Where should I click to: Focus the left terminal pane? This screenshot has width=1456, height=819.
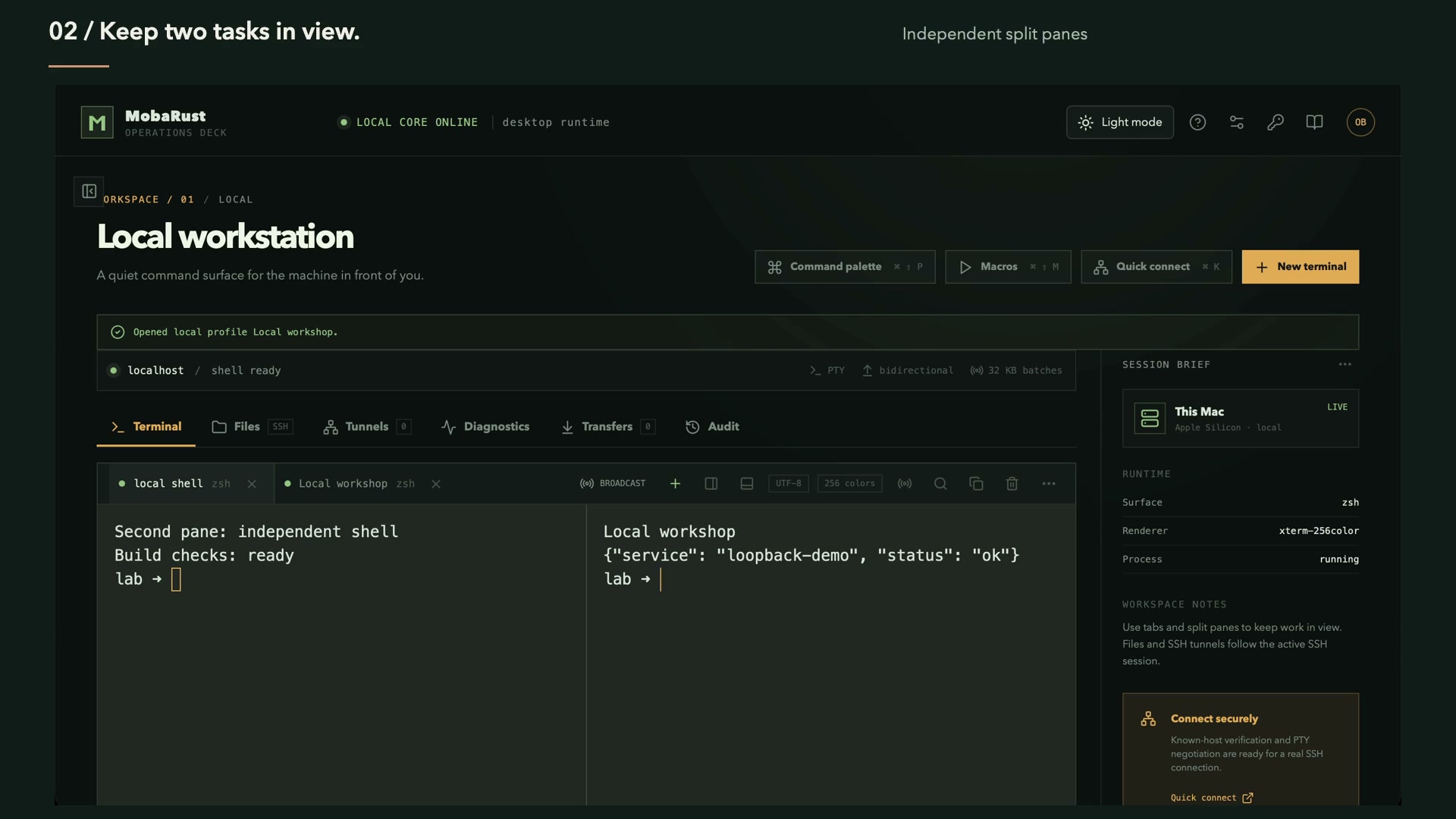(341, 654)
